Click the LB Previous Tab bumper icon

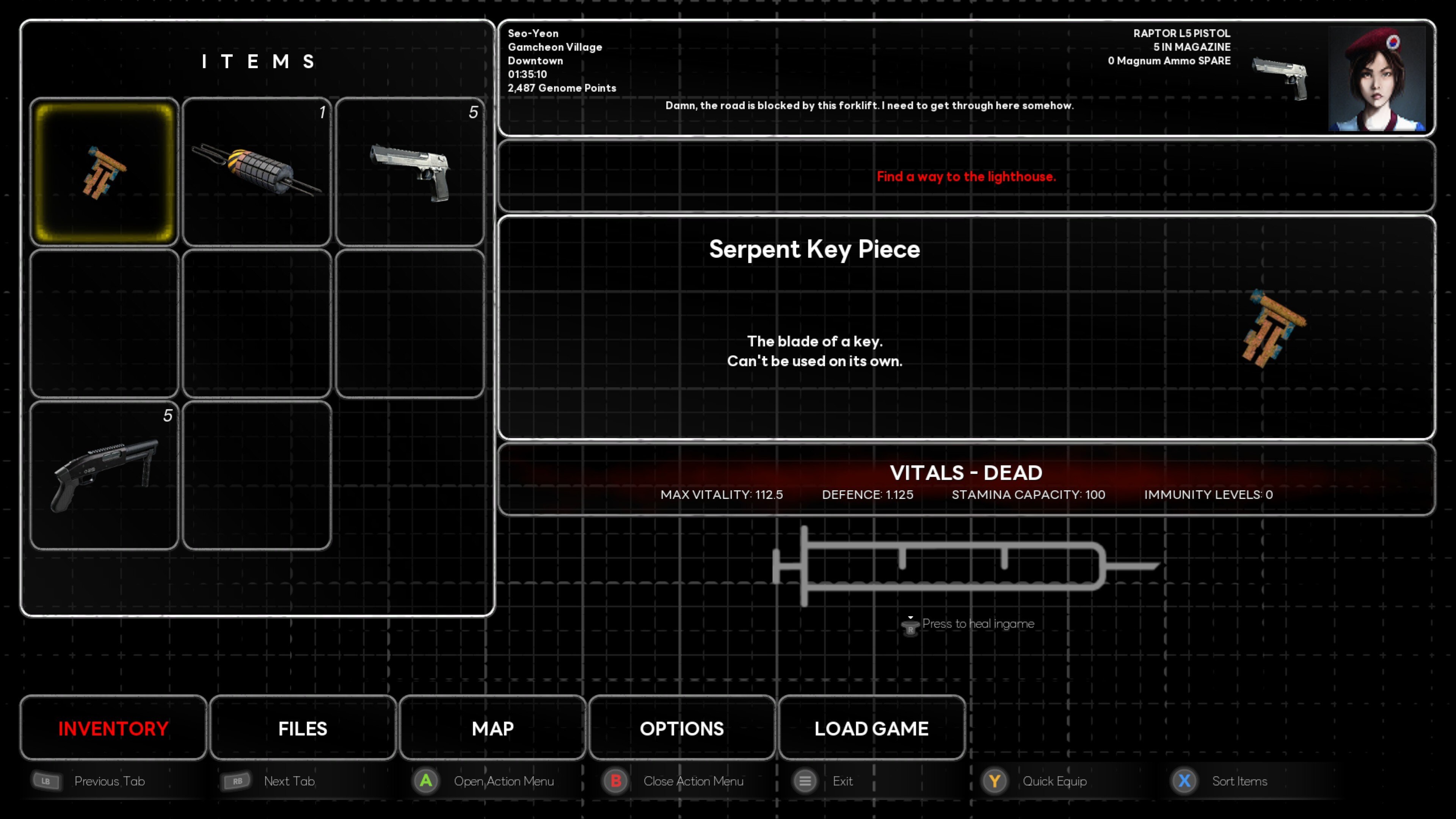pyautogui.click(x=46, y=781)
